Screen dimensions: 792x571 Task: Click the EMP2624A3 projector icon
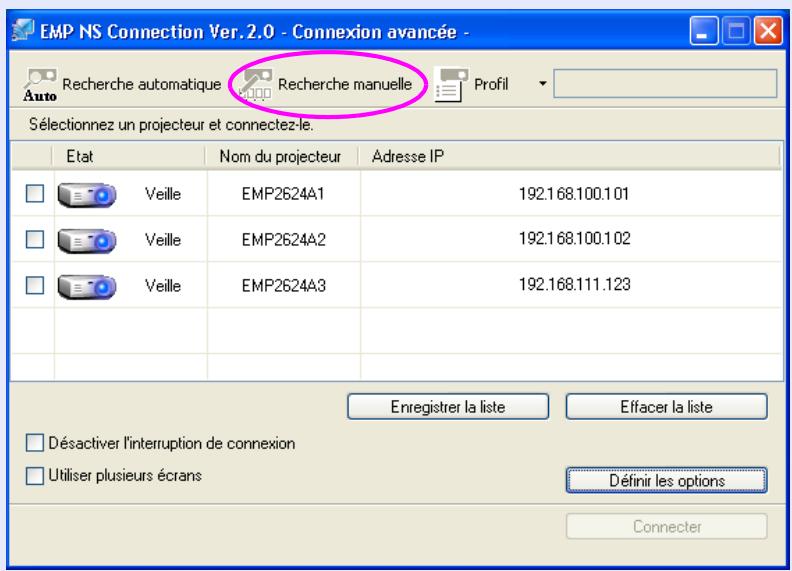pos(87,287)
